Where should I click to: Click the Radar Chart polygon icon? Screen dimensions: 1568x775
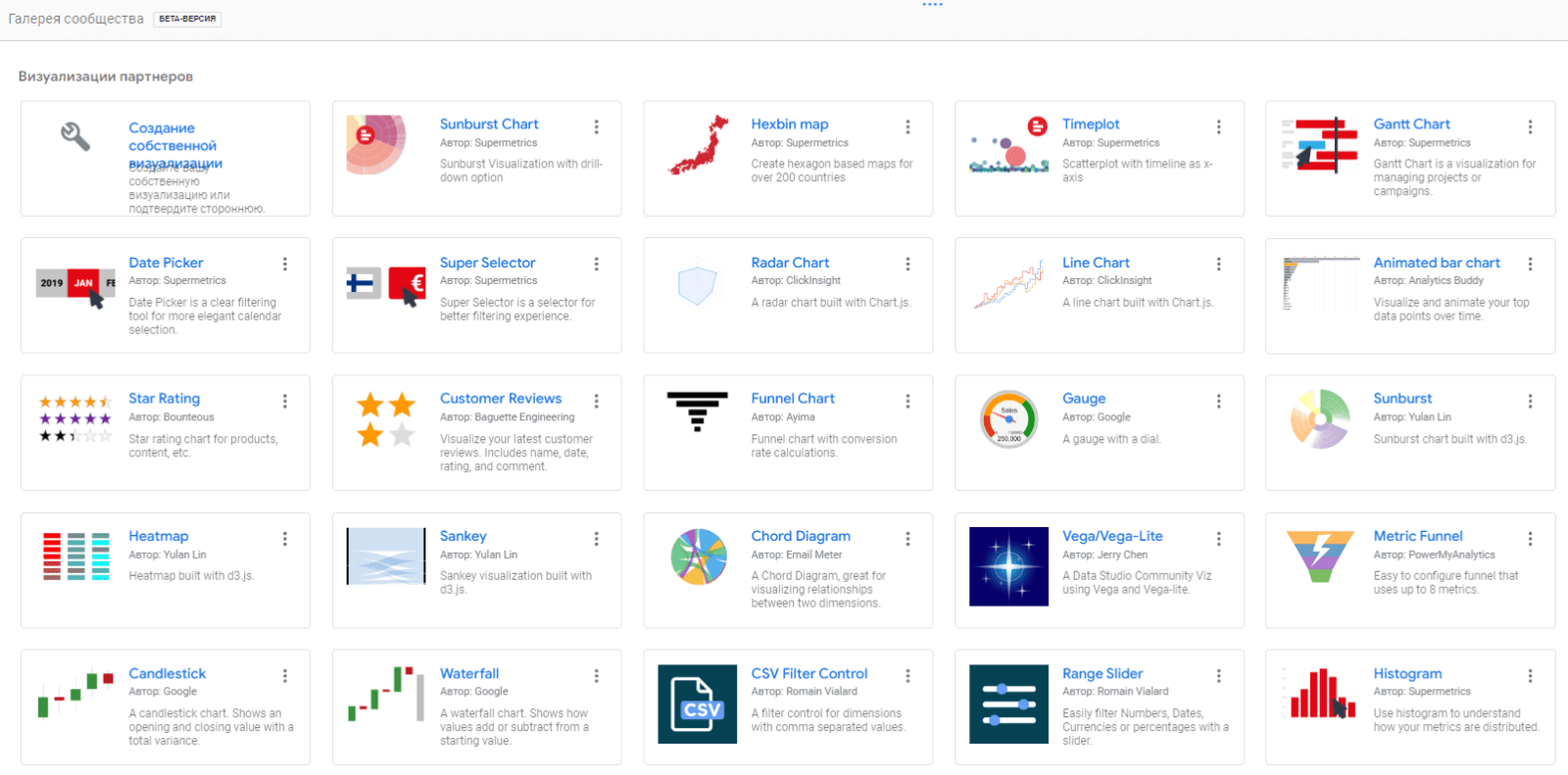pos(697,285)
